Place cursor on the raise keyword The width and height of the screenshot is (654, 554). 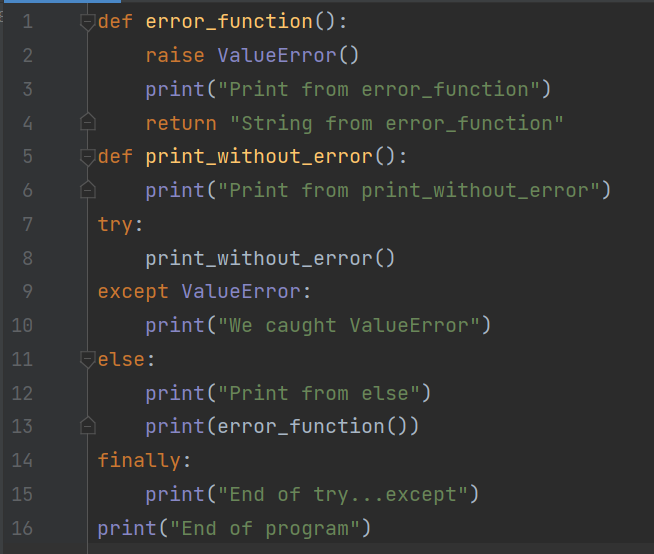click(x=175, y=56)
